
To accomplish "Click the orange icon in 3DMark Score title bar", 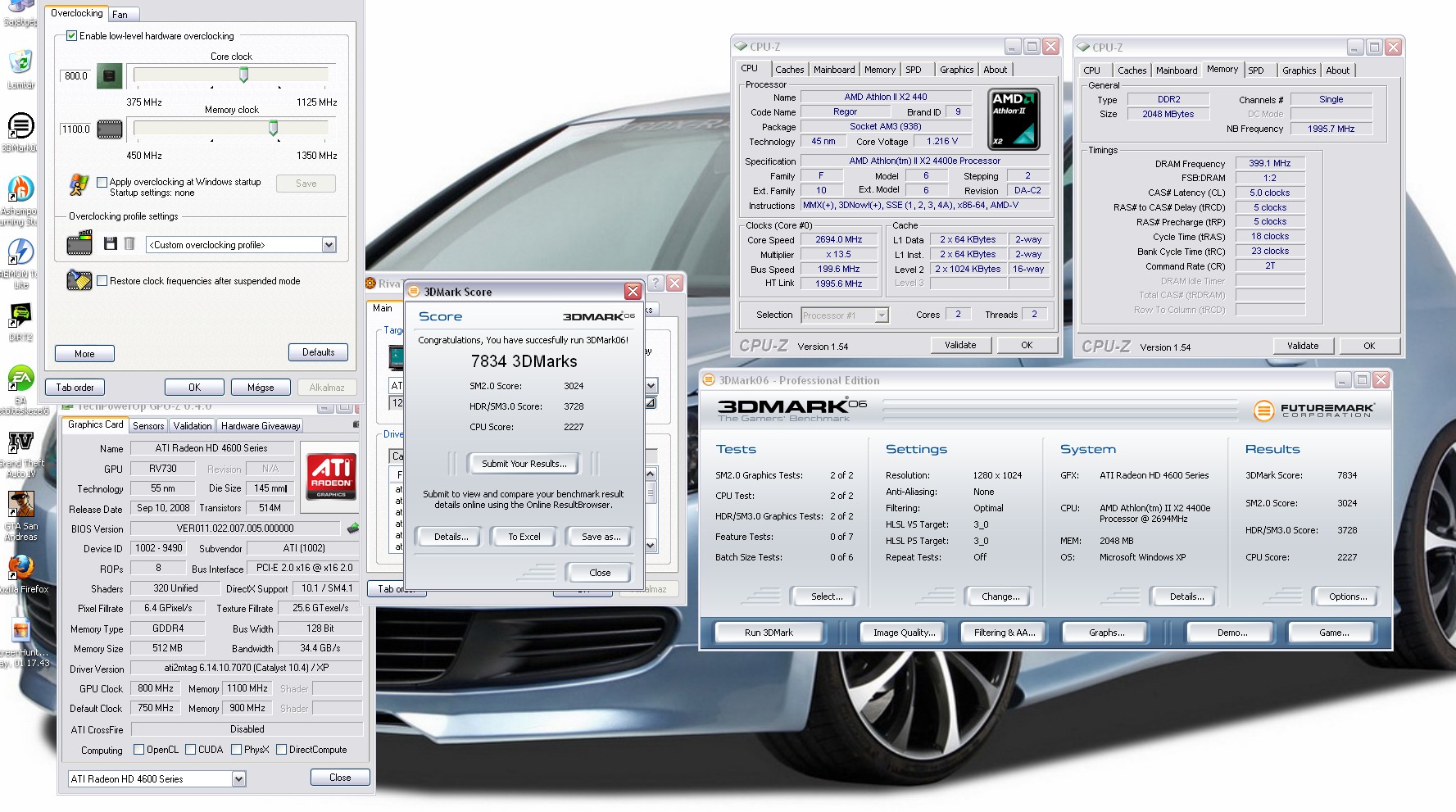I will [414, 292].
